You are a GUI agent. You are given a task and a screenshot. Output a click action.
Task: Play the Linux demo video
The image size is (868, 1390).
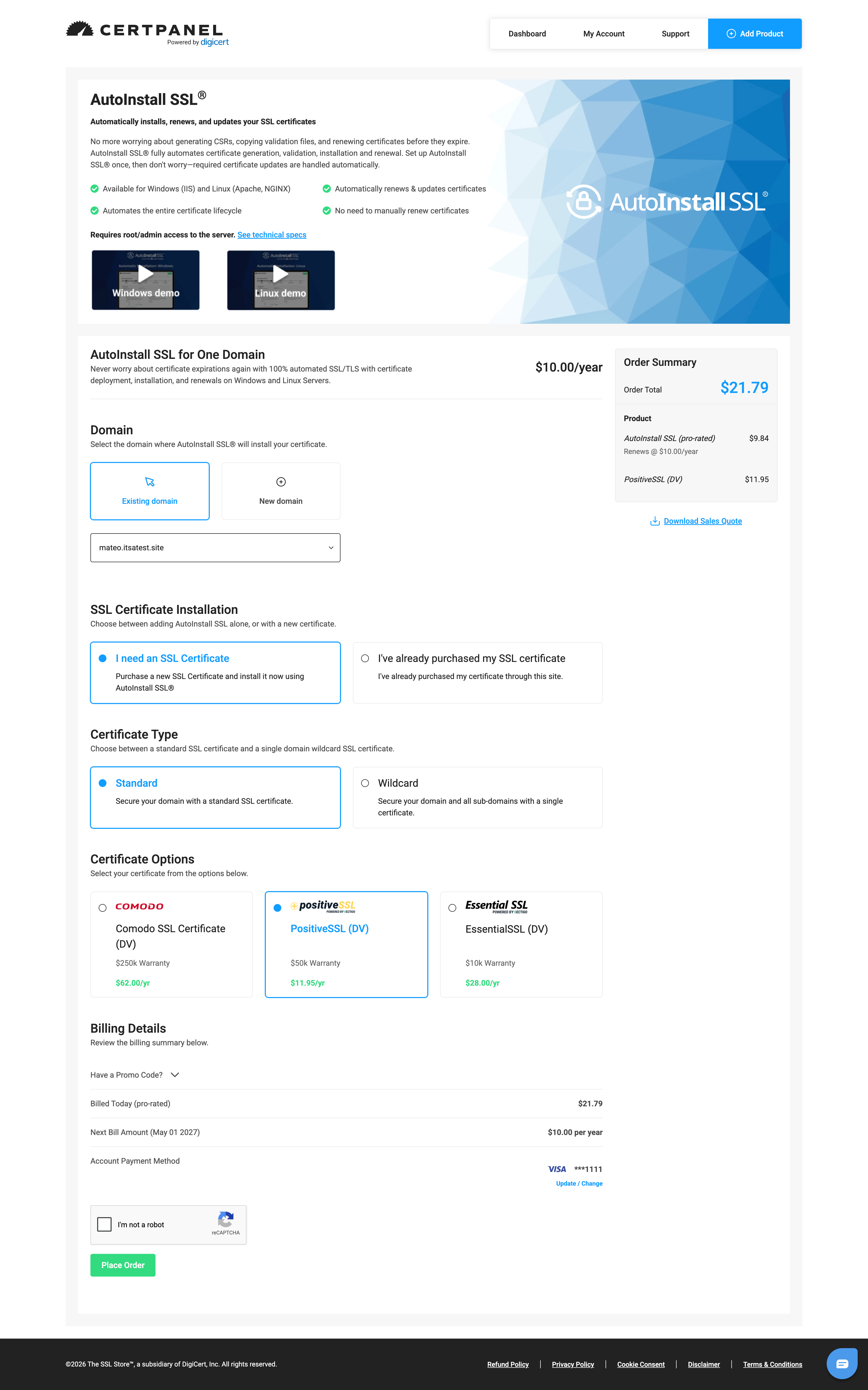[x=281, y=280]
